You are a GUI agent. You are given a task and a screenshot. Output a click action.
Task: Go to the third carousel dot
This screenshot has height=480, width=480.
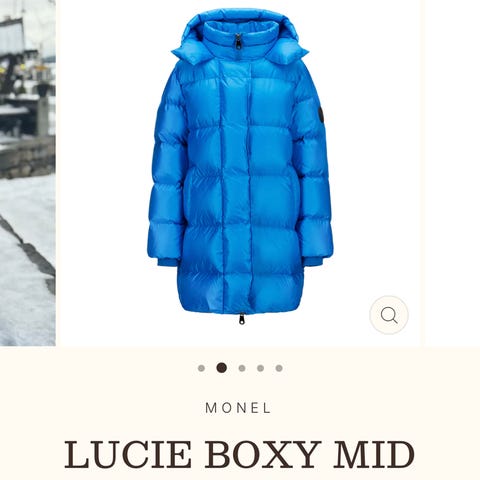(x=242, y=368)
